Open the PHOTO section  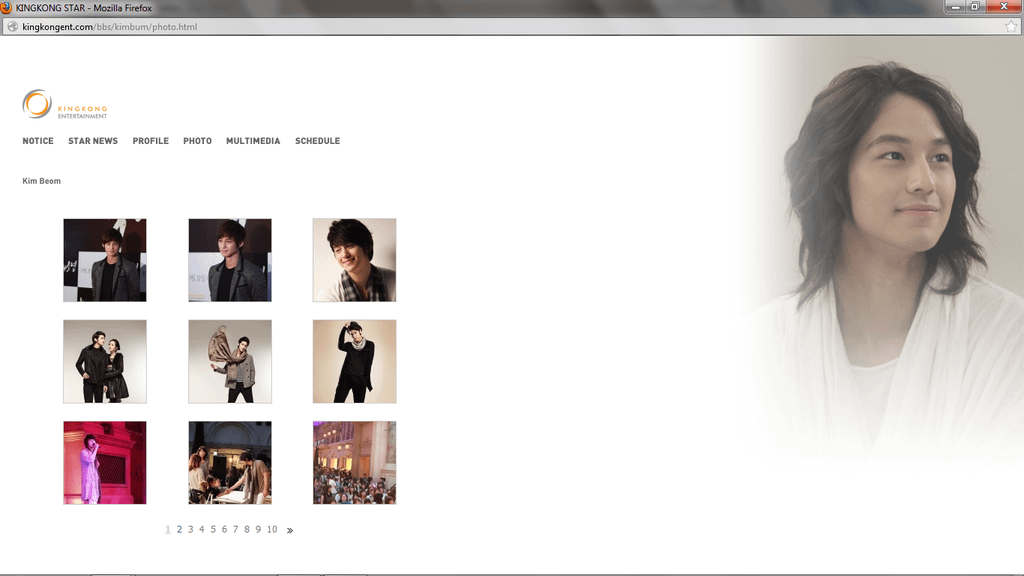click(x=197, y=141)
